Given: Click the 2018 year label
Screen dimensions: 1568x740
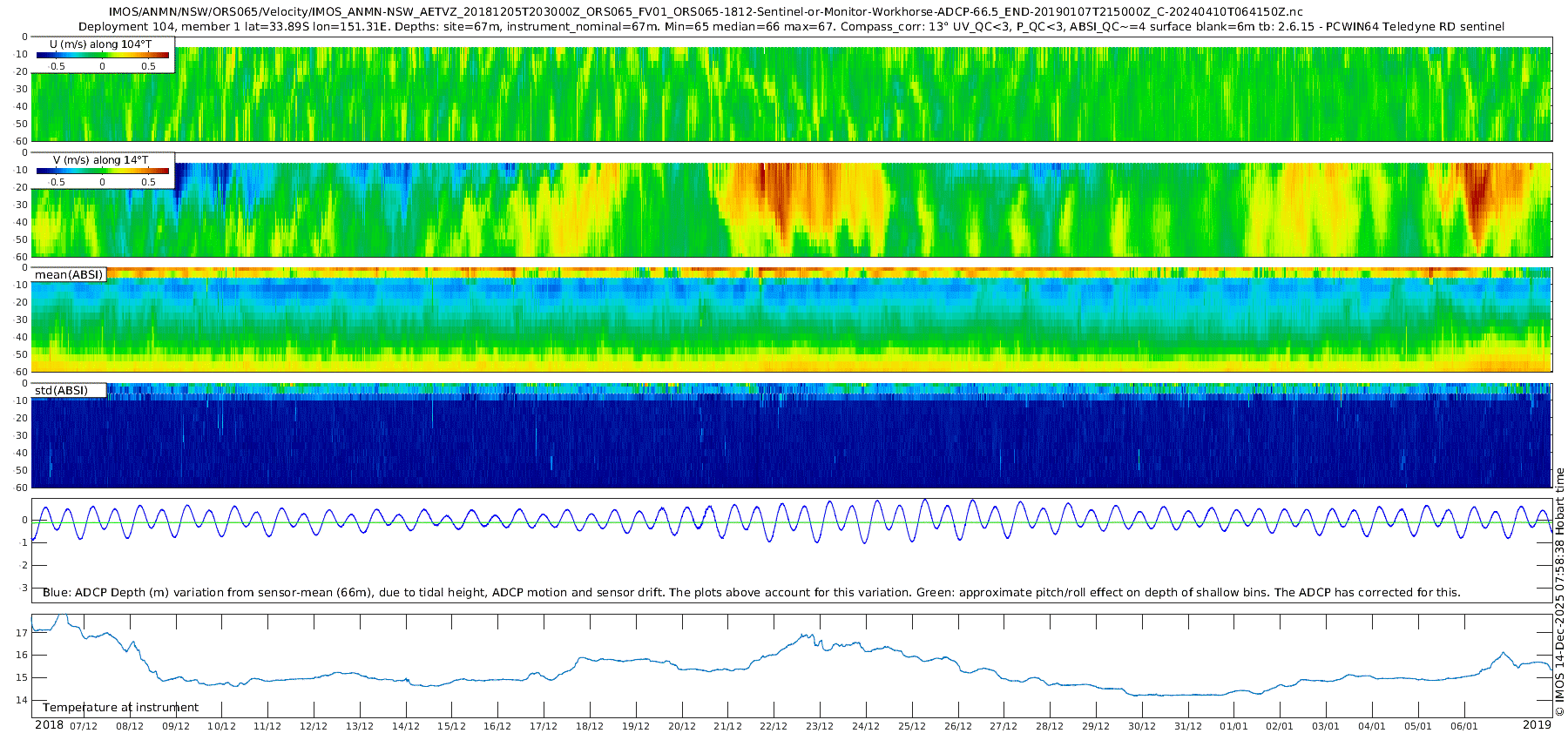Looking at the screenshot, I should [49, 725].
